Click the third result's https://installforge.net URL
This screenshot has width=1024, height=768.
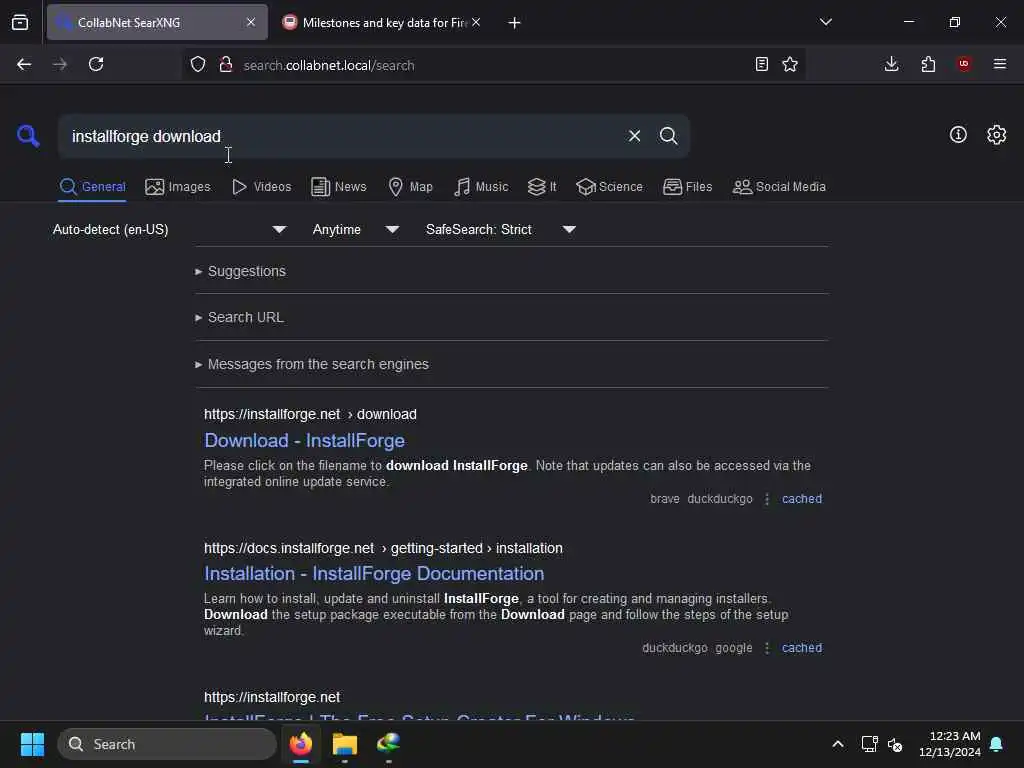coord(272,697)
